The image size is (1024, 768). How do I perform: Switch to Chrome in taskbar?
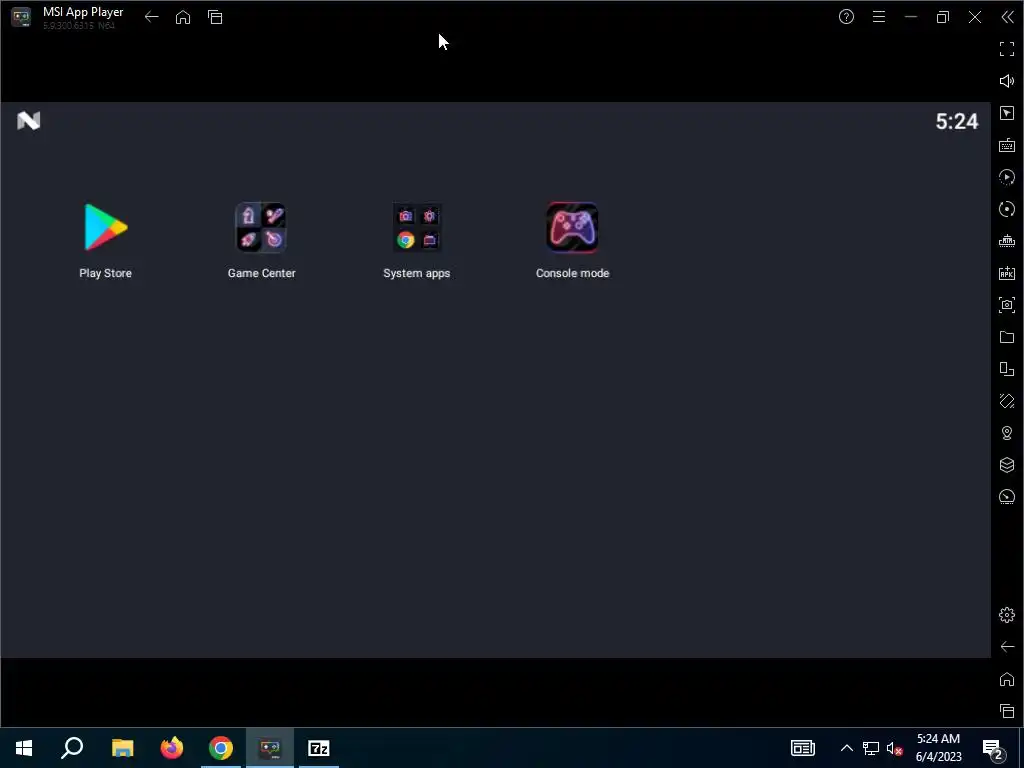coord(221,748)
